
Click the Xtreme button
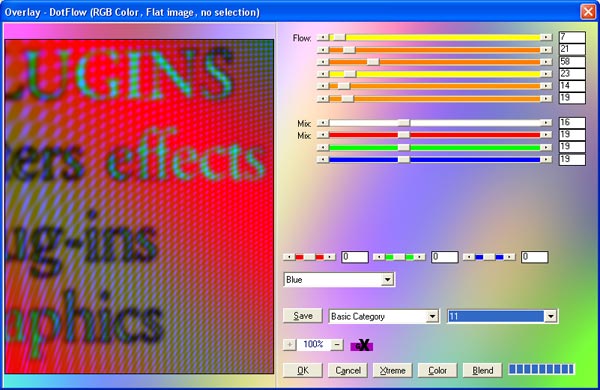pos(393,370)
